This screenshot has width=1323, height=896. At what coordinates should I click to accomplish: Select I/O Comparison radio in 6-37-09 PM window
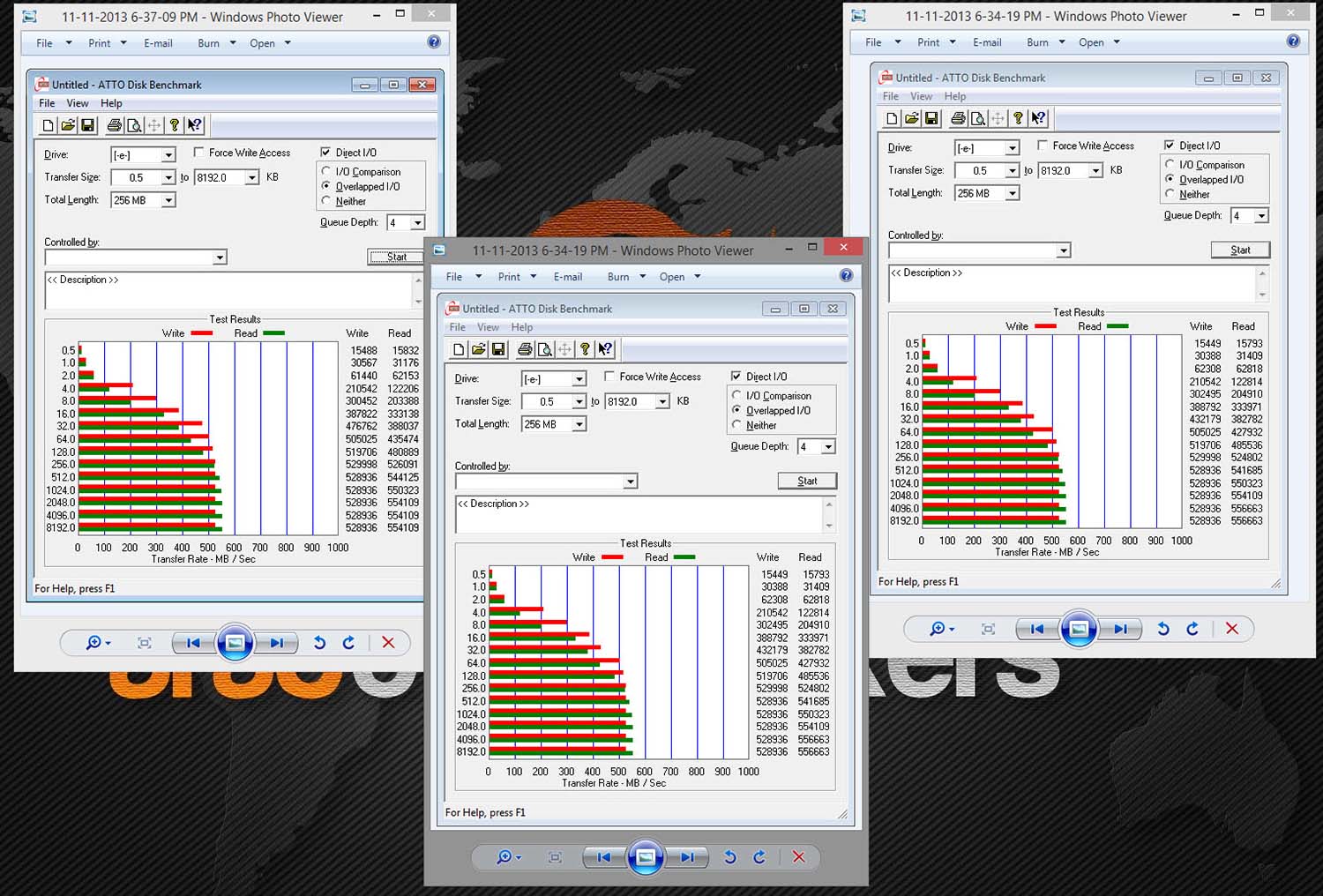(326, 172)
